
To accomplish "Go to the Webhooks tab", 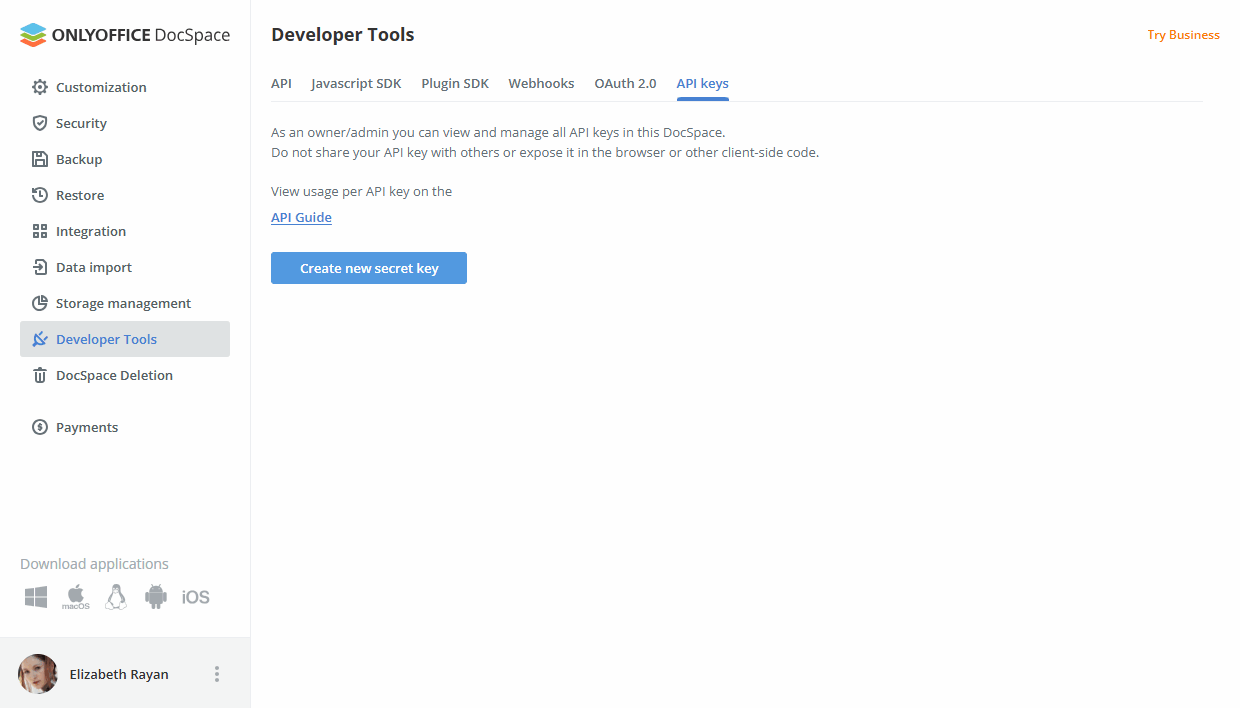I will click(x=541, y=83).
